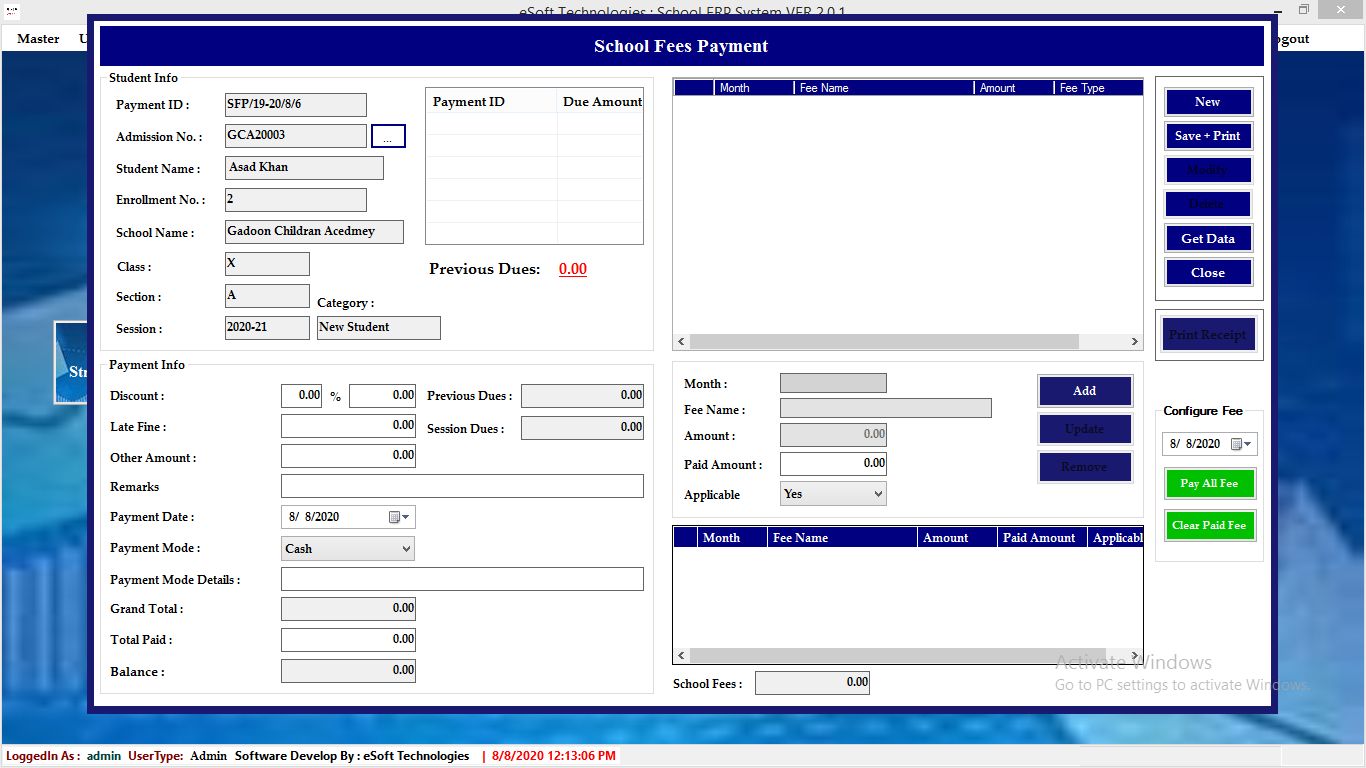
Task: Click the Class field showing X
Action: (267, 264)
